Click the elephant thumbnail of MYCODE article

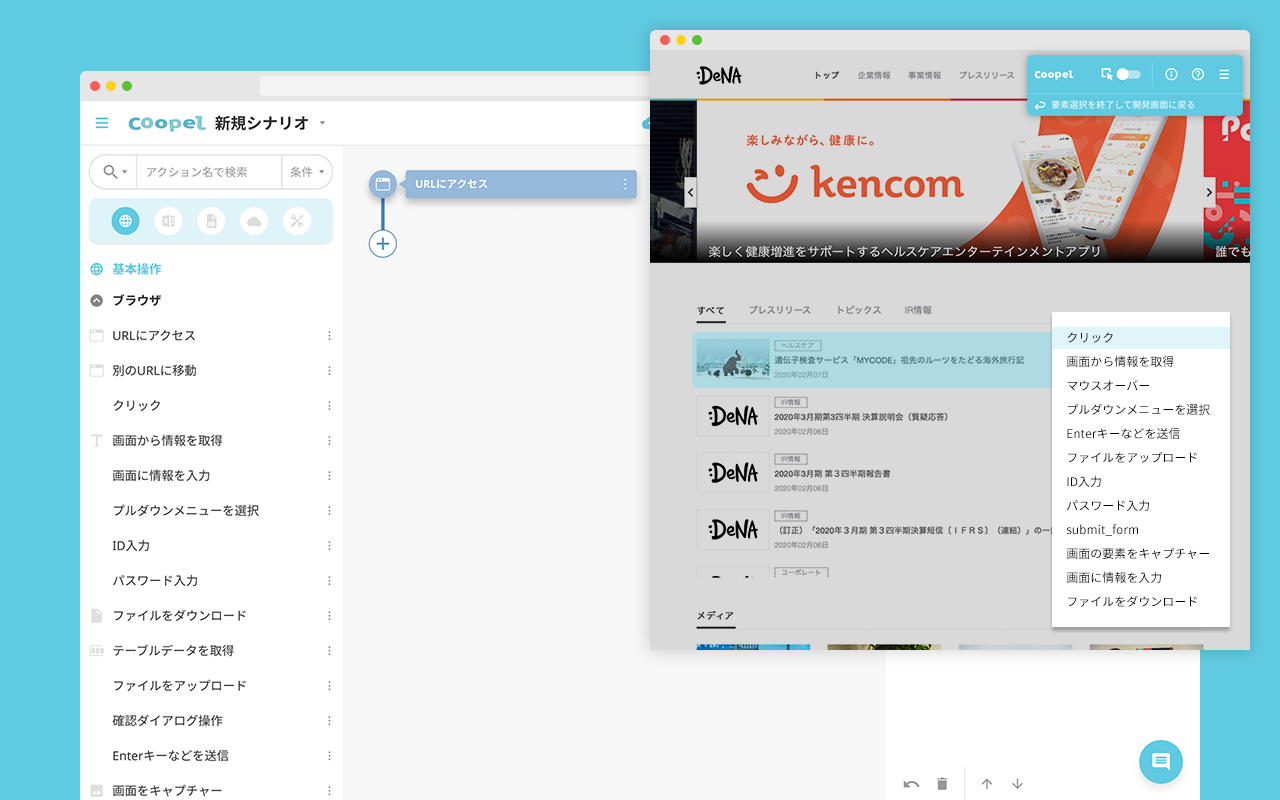(733, 359)
